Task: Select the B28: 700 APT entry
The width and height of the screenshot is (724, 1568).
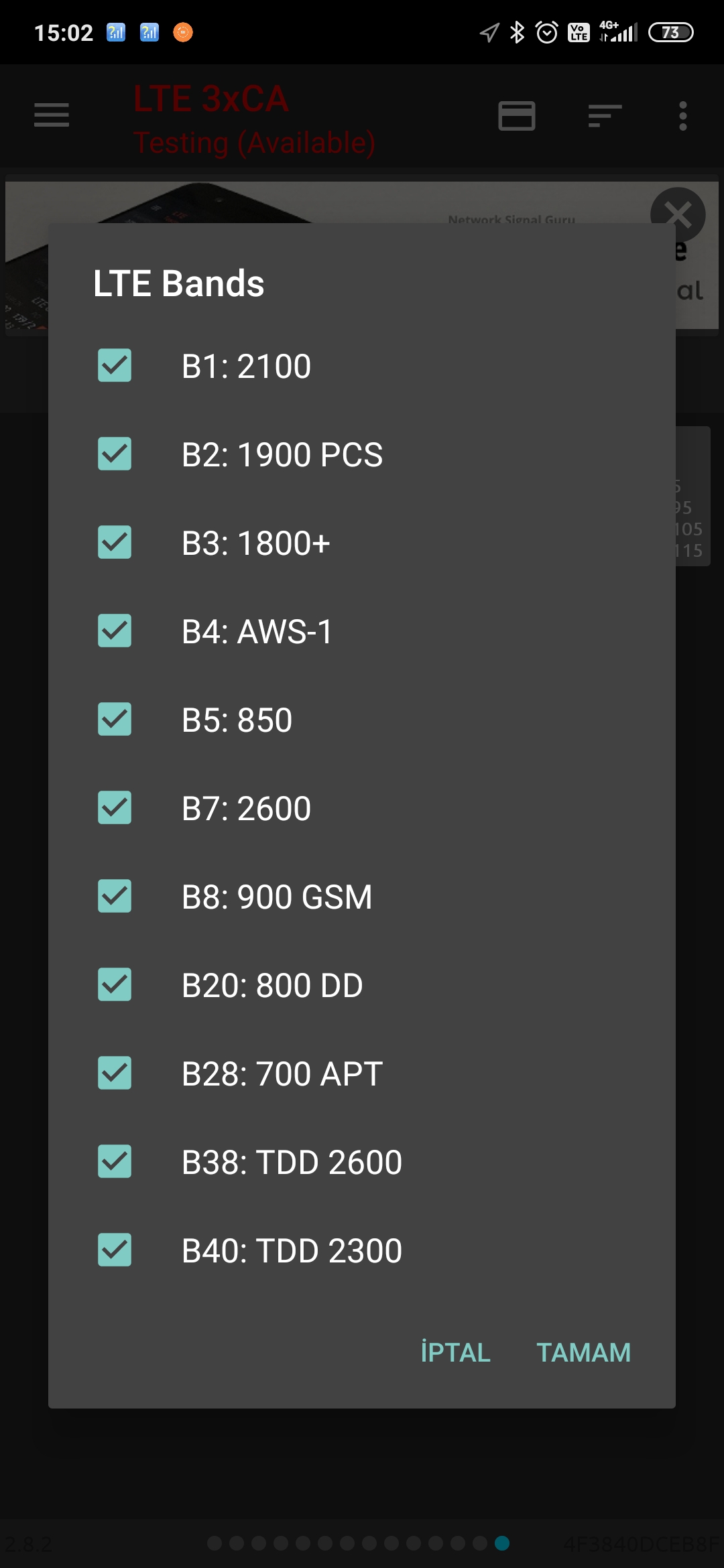Action: (362, 1073)
